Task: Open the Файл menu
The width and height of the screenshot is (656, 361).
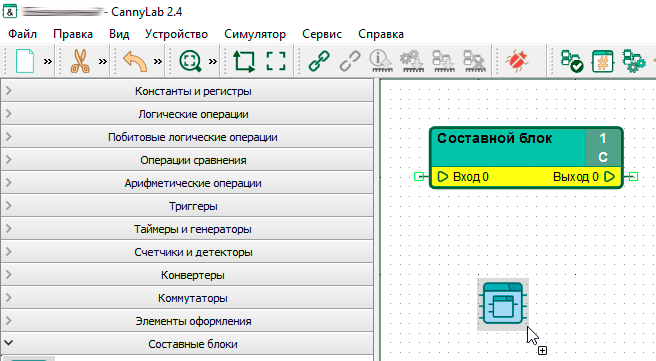Action: point(23,34)
